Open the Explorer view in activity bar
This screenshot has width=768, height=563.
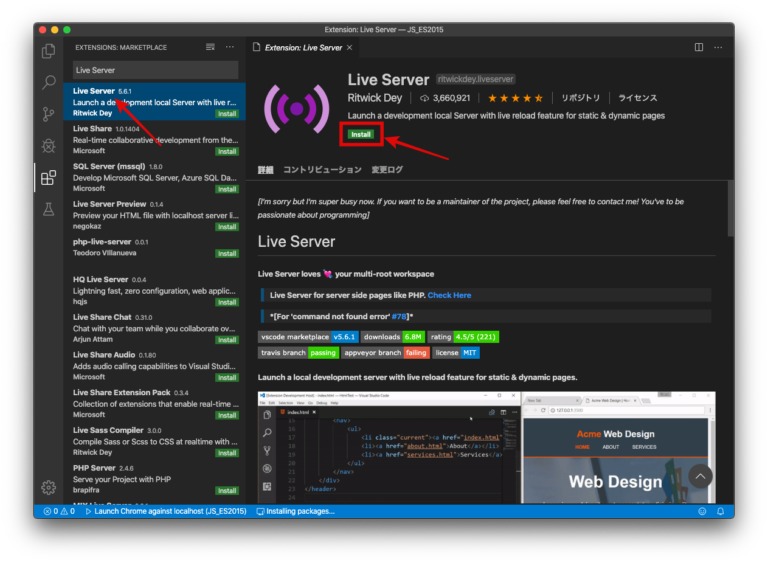pyautogui.click(x=48, y=51)
